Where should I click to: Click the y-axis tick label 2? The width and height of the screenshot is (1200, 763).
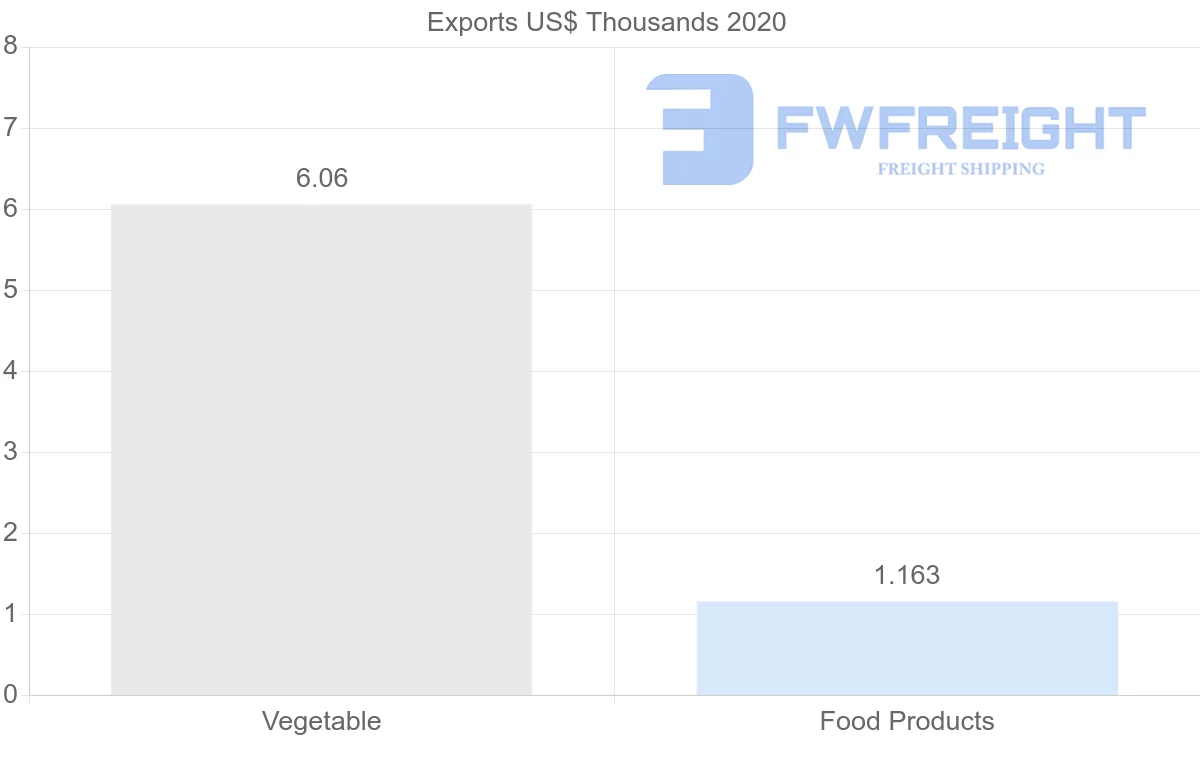coord(11,533)
